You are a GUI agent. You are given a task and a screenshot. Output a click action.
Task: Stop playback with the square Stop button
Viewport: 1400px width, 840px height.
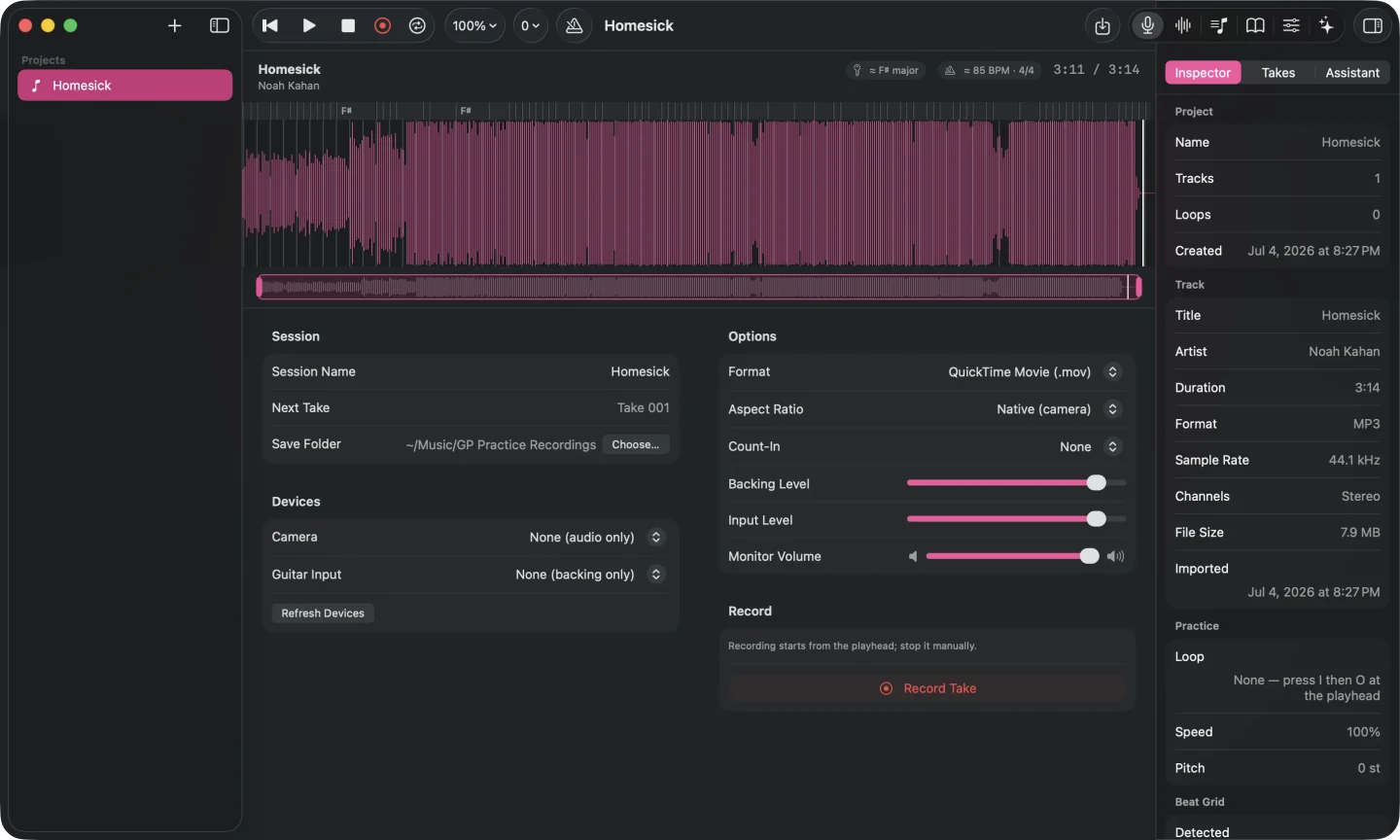348,26
